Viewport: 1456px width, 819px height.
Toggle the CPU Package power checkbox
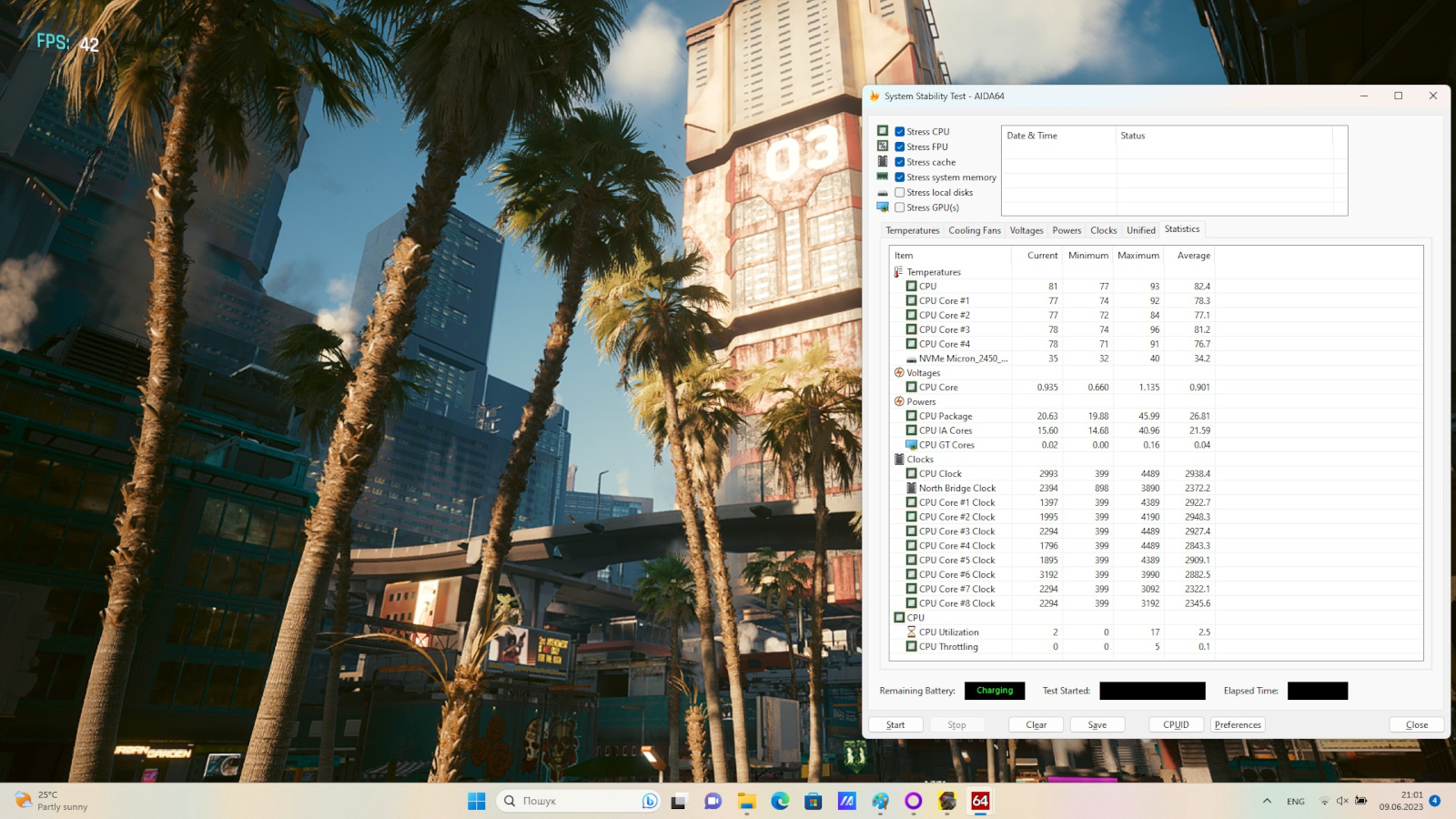click(x=911, y=417)
